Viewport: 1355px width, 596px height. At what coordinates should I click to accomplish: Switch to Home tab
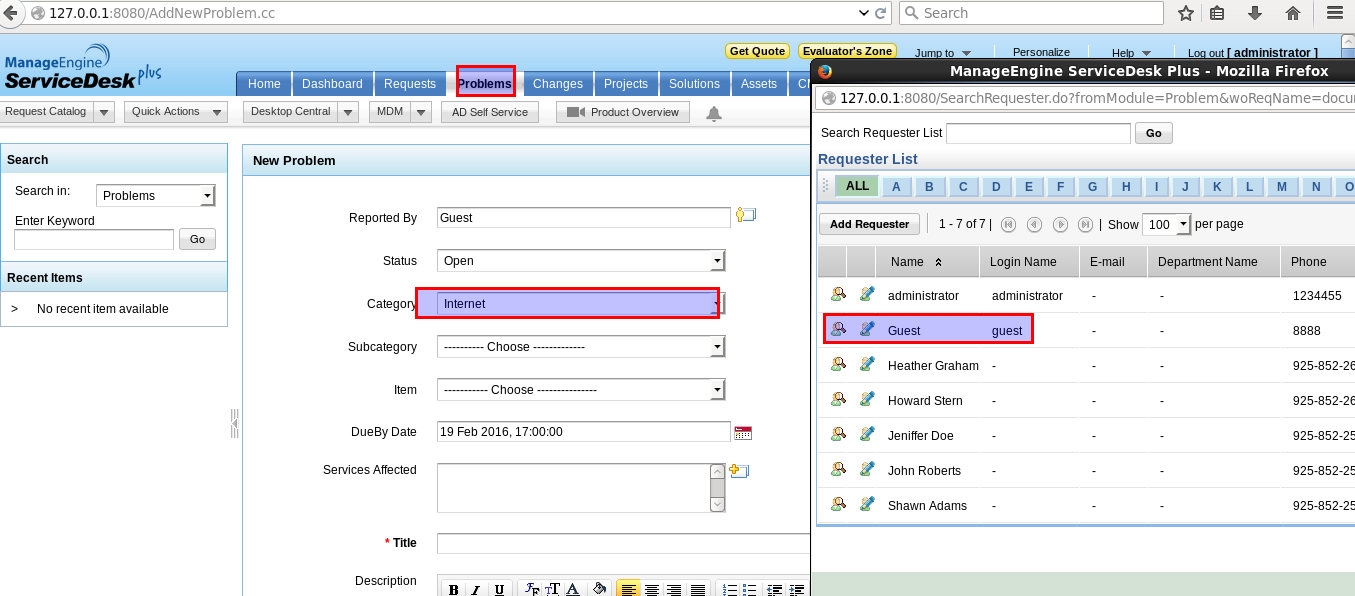(x=264, y=84)
